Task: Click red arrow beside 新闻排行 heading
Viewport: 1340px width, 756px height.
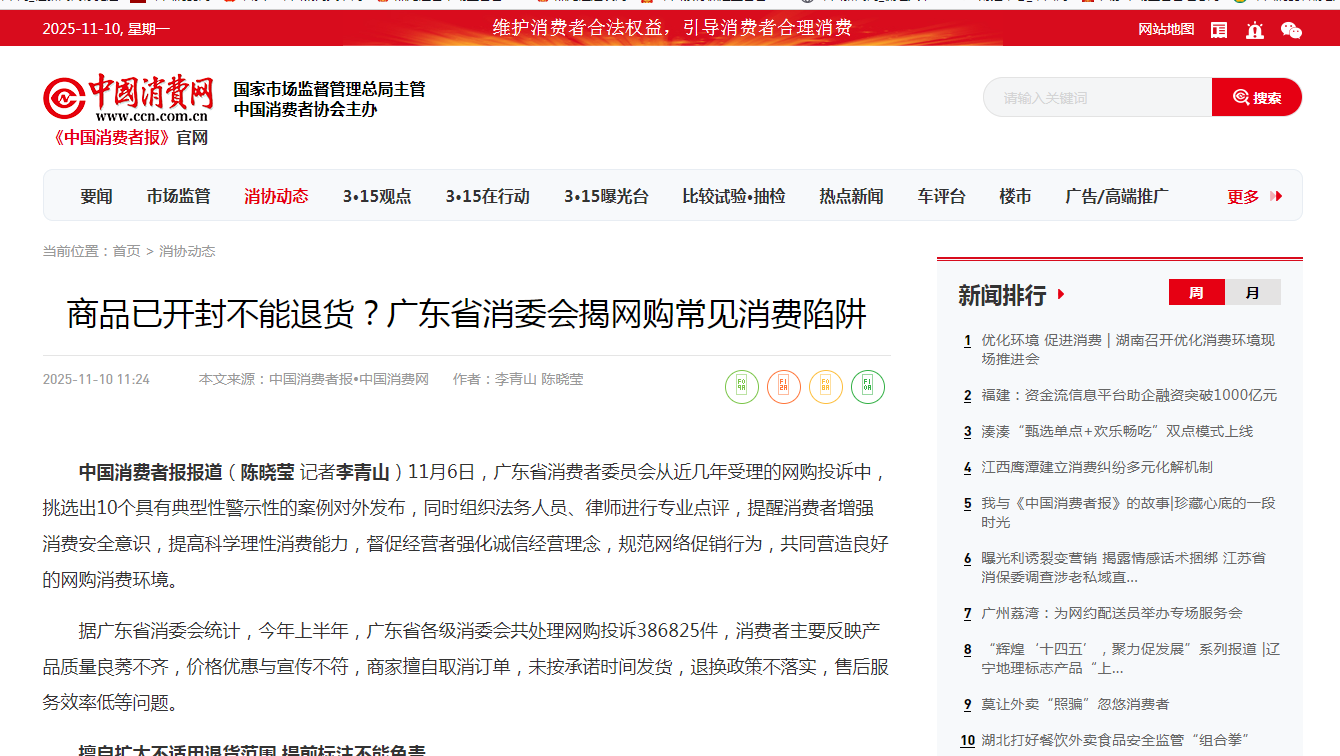Action: pos(1061,295)
